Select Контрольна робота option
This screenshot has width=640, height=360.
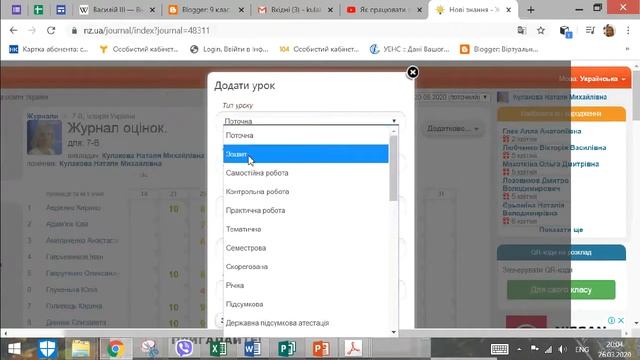[x=306, y=191]
